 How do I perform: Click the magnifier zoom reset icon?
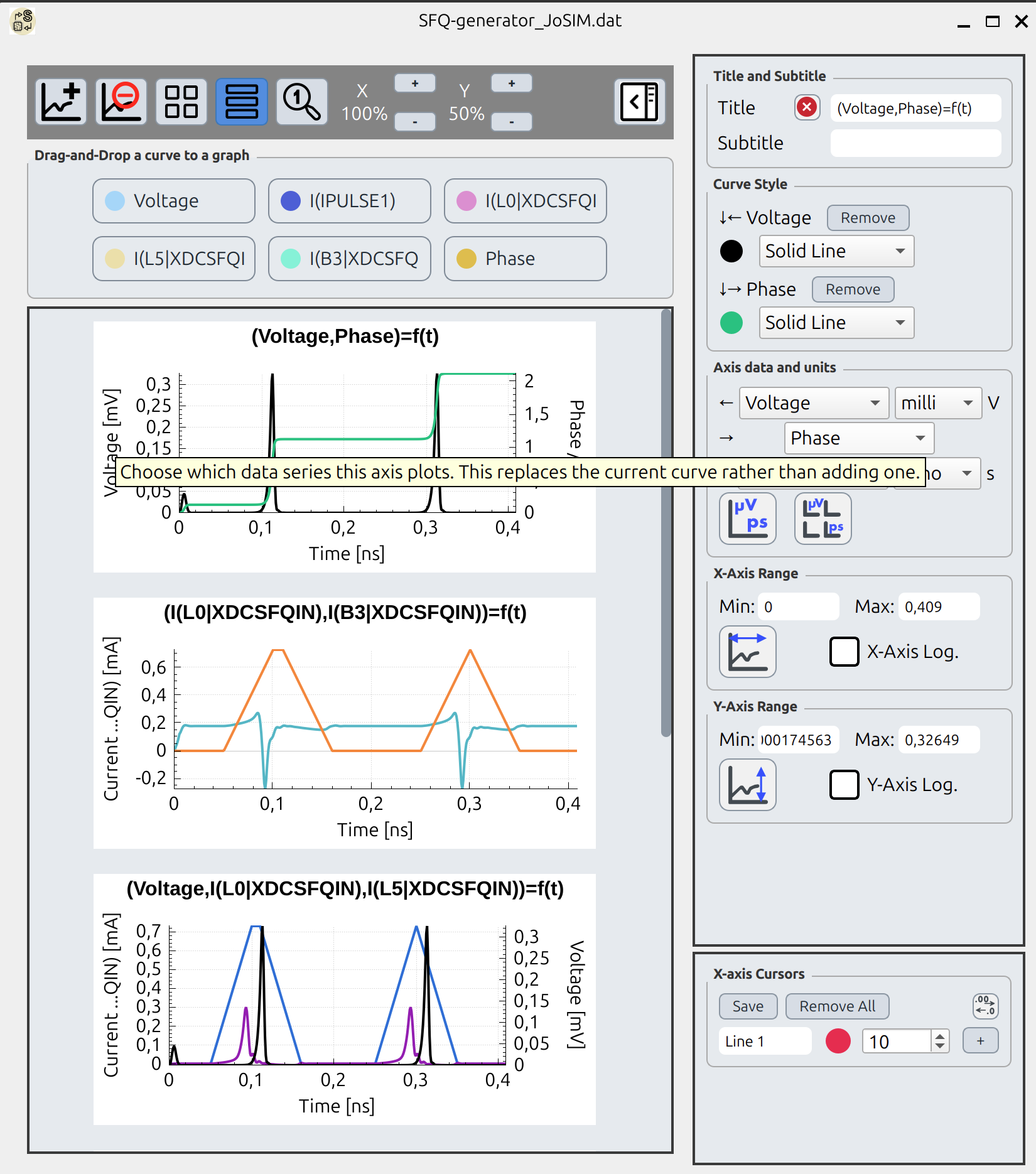point(302,102)
